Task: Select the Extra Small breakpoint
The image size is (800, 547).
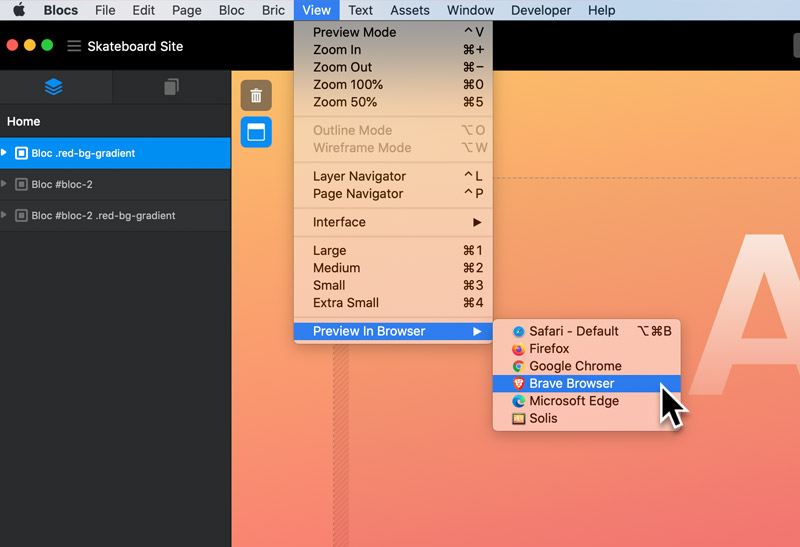Action: coord(393,303)
